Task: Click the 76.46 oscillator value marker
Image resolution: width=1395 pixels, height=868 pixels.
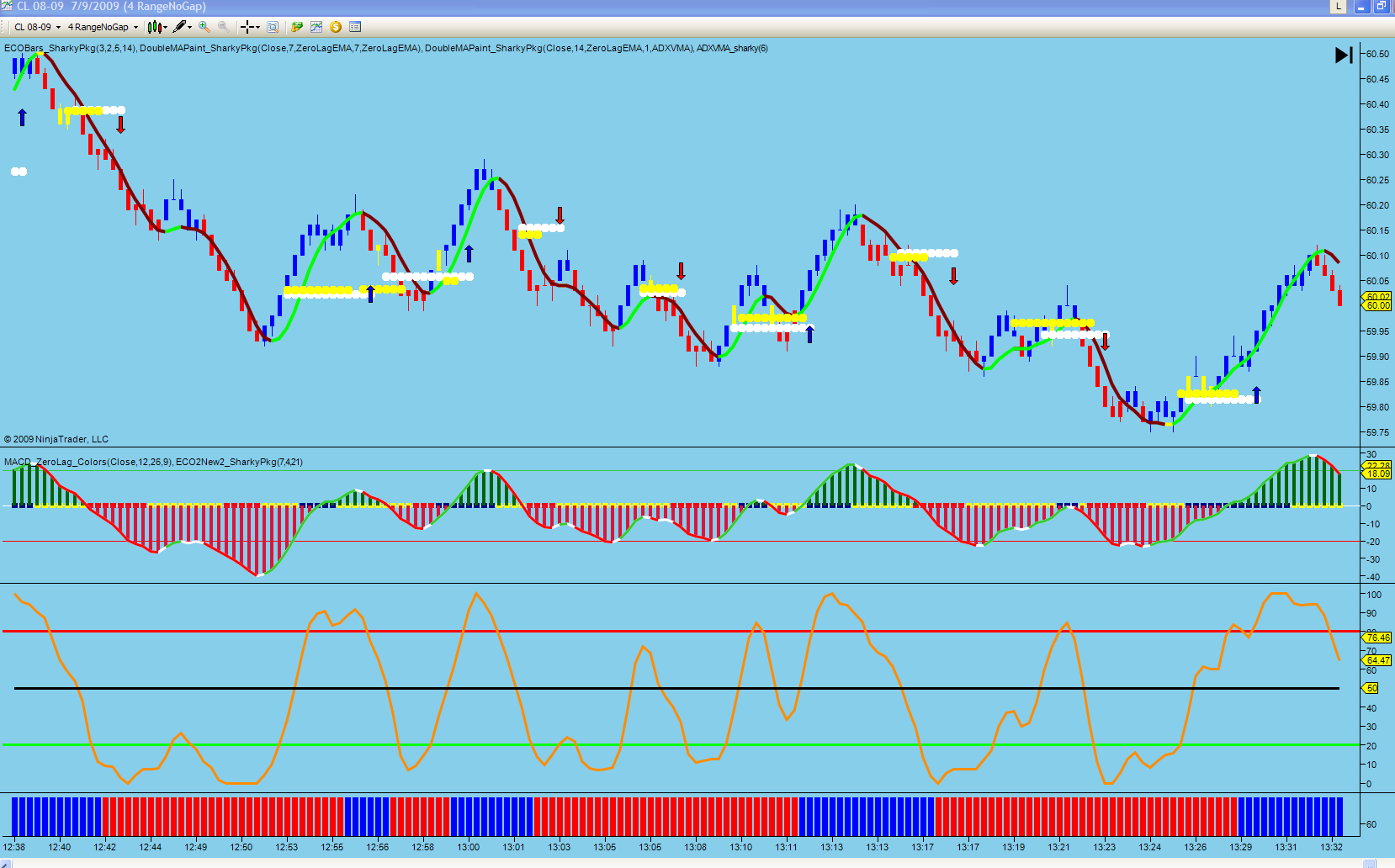Action: point(1377,638)
